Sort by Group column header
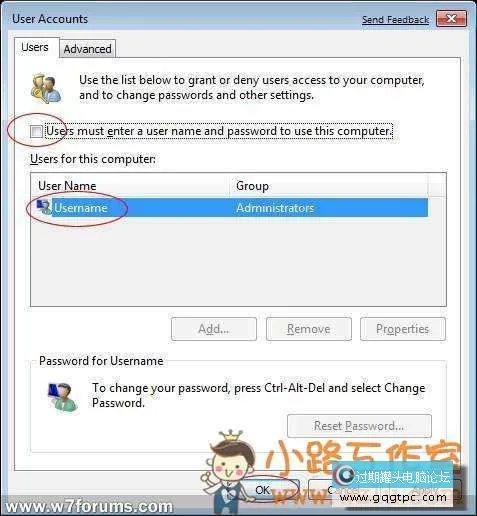The height and width of the screenshot is (516, 477). [329, 185]
